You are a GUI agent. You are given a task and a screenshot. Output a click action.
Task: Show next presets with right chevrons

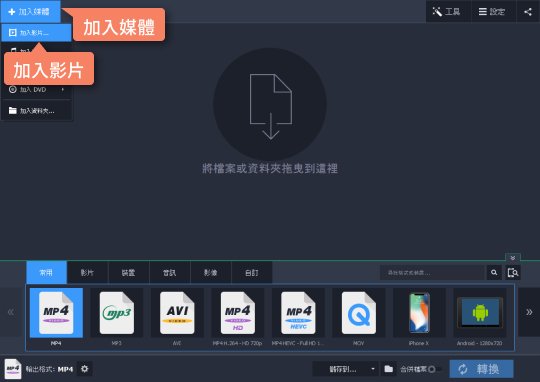coord(529,312)
